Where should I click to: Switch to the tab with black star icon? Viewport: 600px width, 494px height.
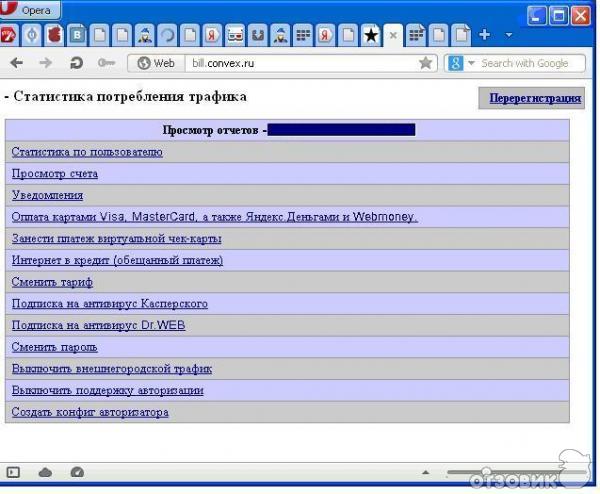(x=371, y=35)
